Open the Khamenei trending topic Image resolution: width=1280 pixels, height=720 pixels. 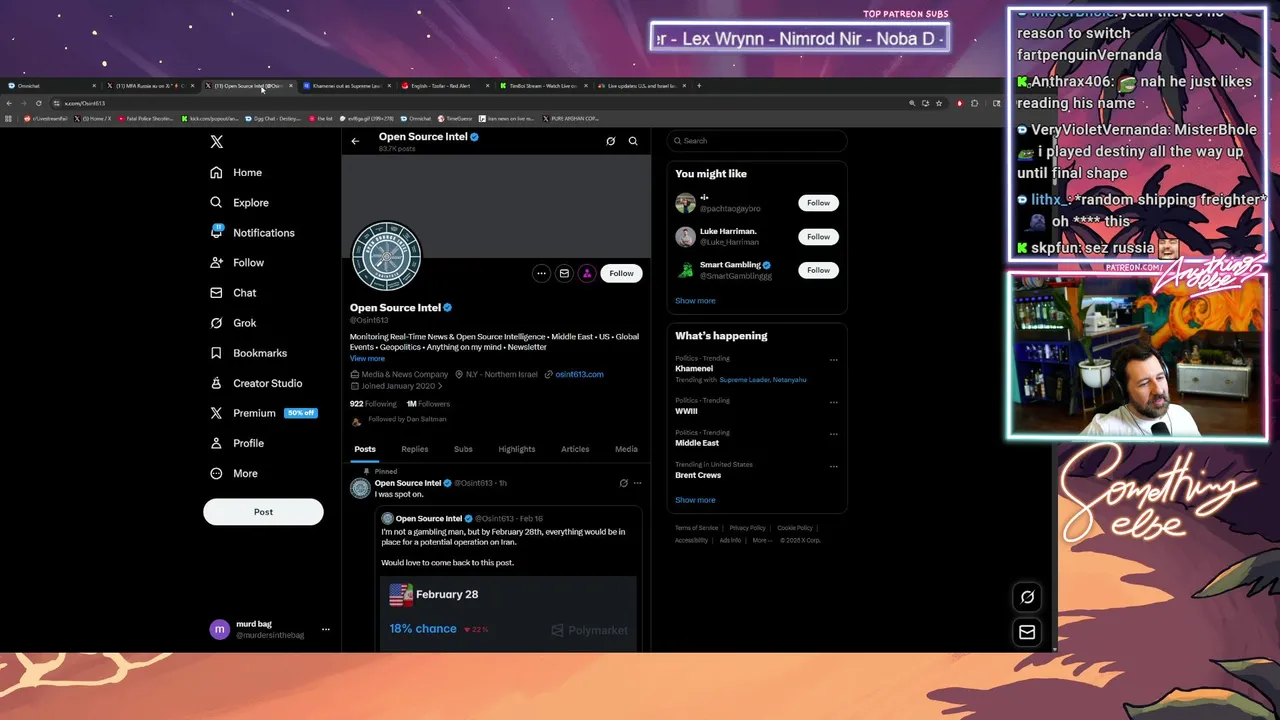(x=694, y=369)
